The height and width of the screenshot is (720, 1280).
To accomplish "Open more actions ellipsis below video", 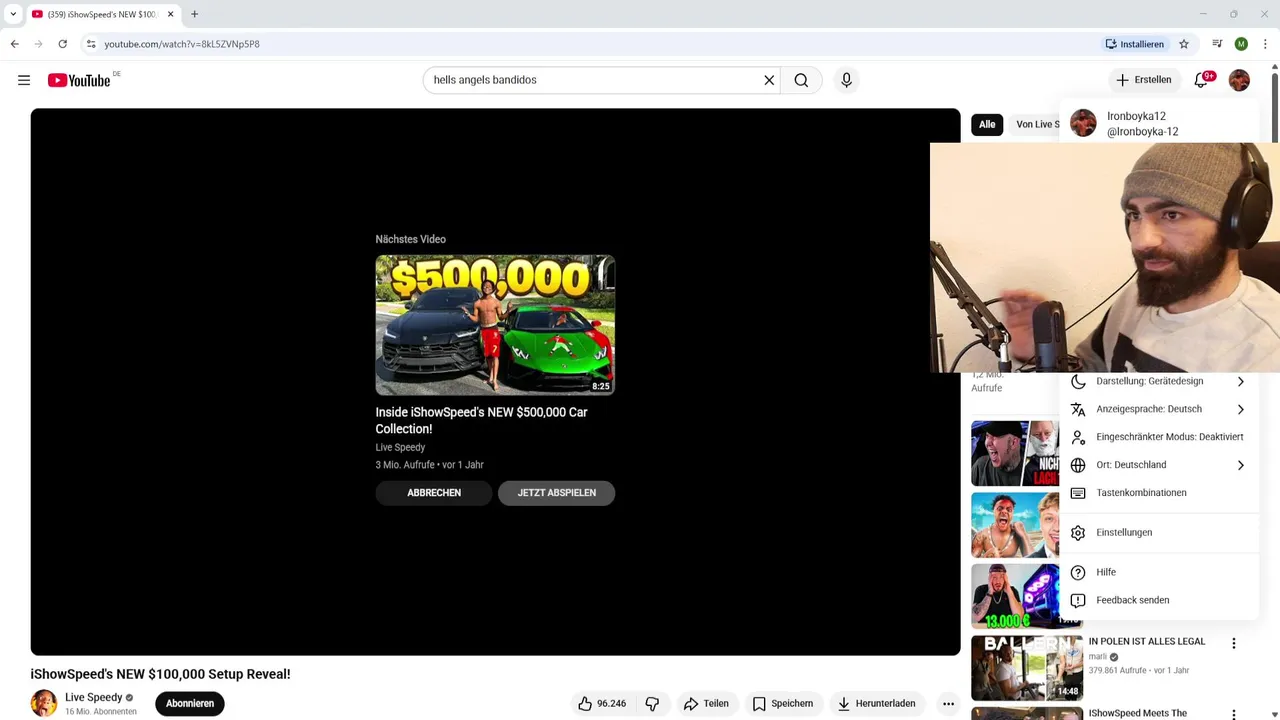I will (x=948, y=704).
